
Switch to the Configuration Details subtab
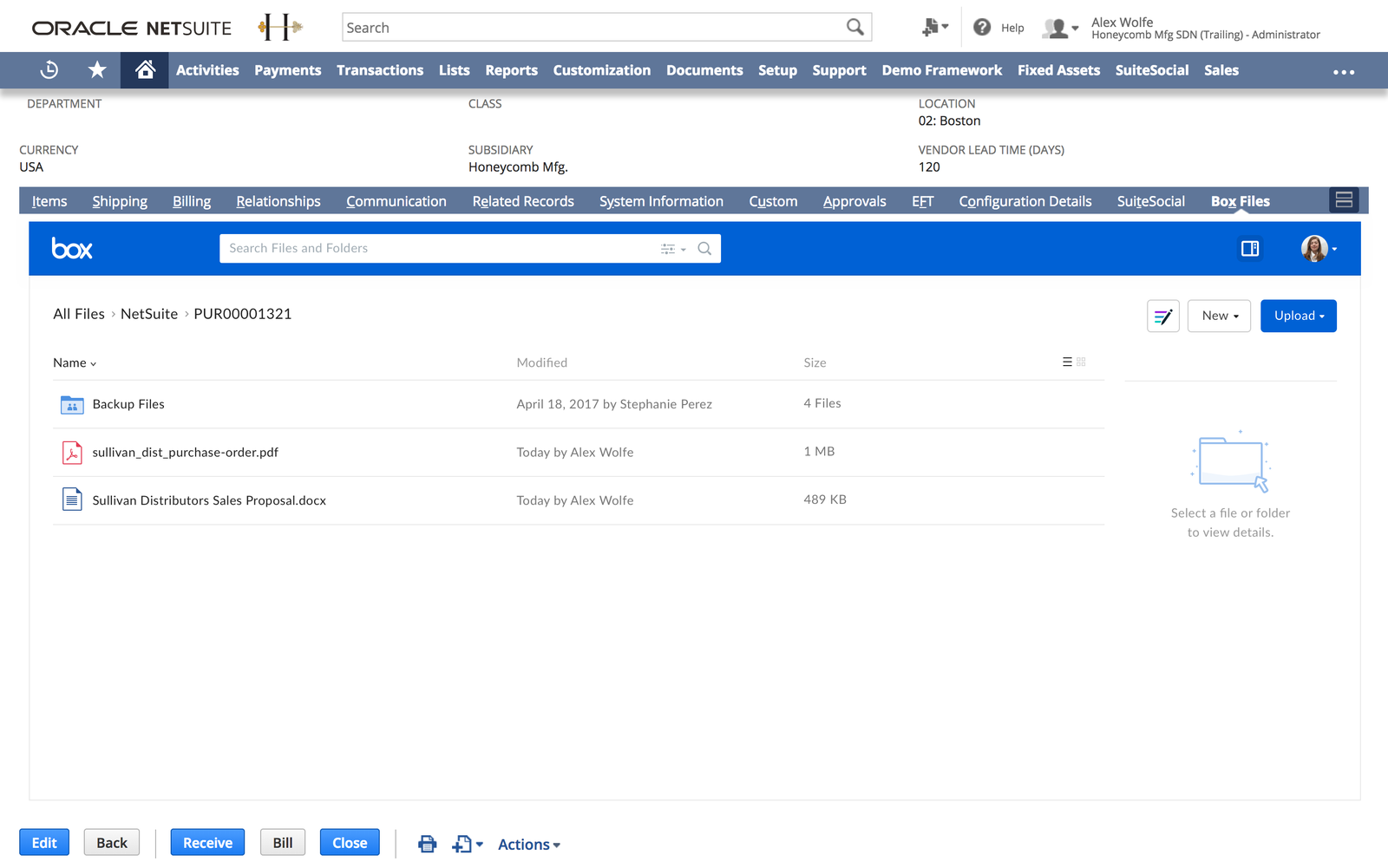click(1025, 201)
